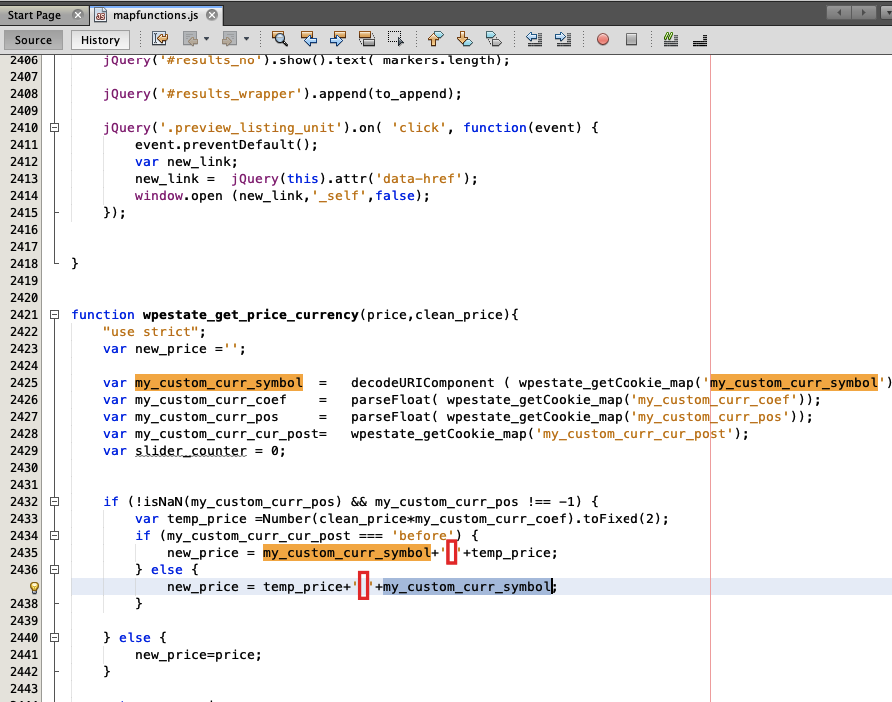The width and height of the screenshot is (892, 702).
Task: Go to Find Previous Occurrence
Action: pos(309,39)
